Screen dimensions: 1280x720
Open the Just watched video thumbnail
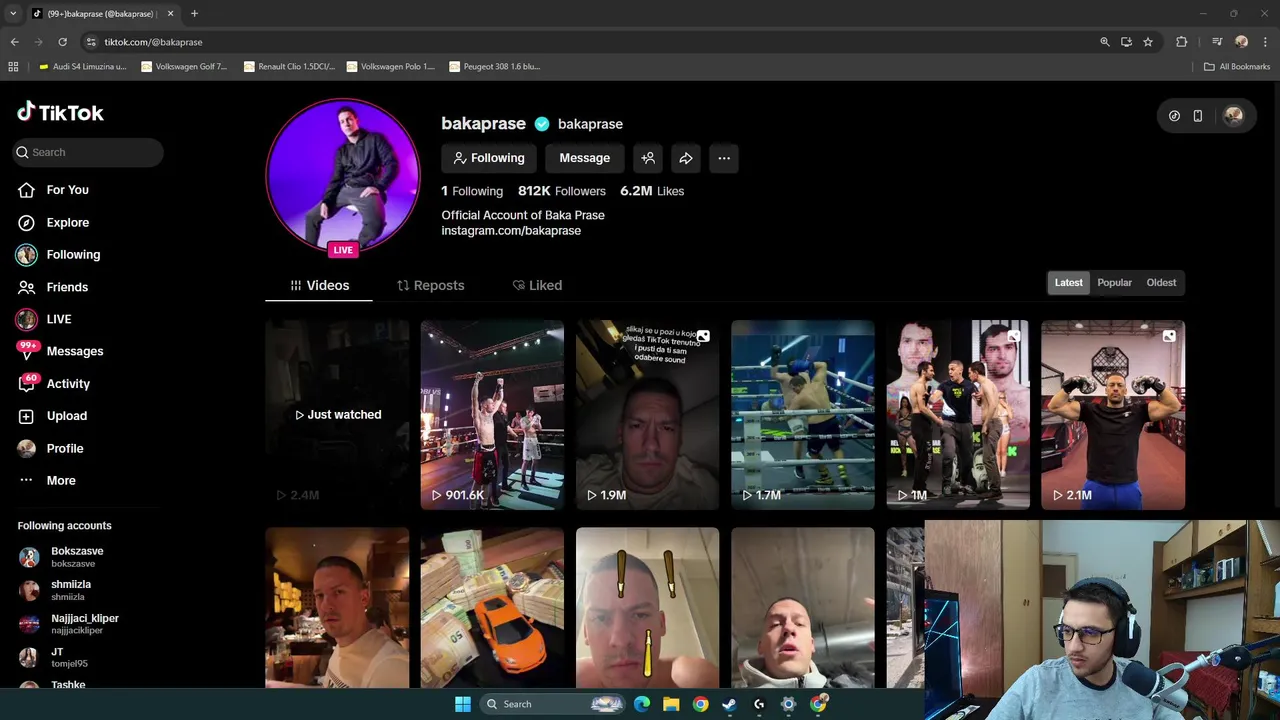[337, 415]
